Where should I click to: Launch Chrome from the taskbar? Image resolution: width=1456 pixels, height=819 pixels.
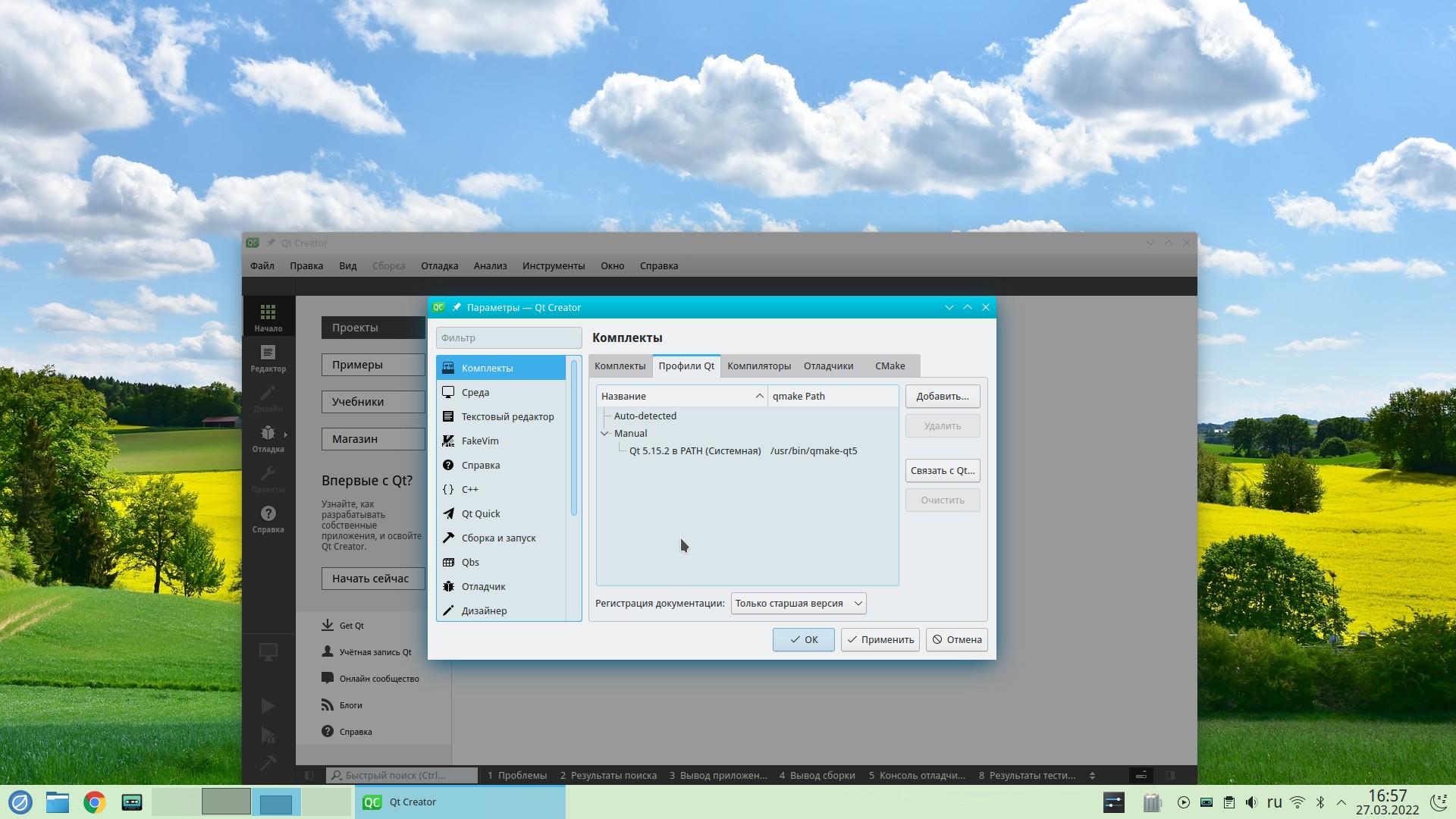click(95, 802)
